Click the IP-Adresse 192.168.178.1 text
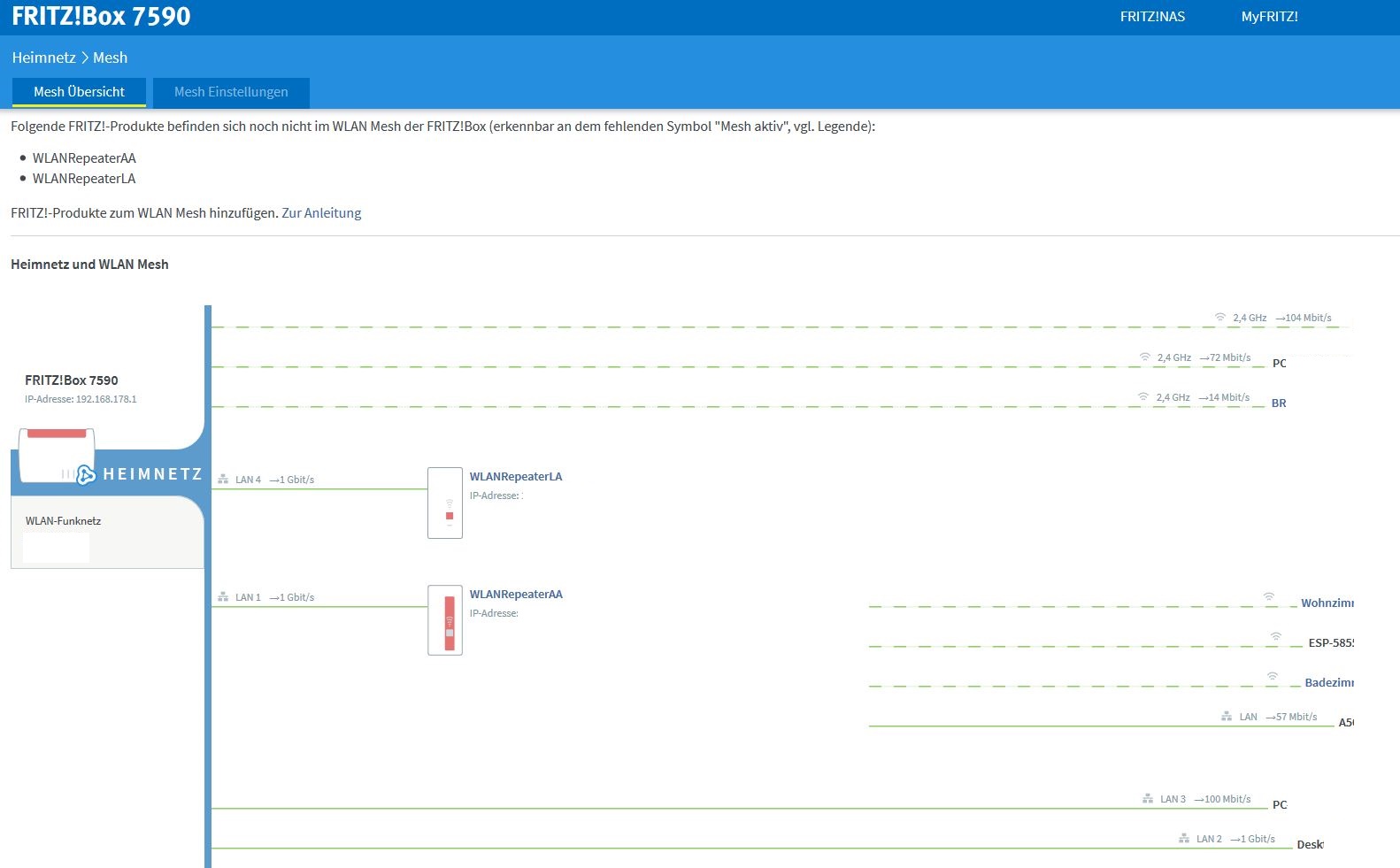Viewport: 1400px width, 868px height. [x=81, y=399]
